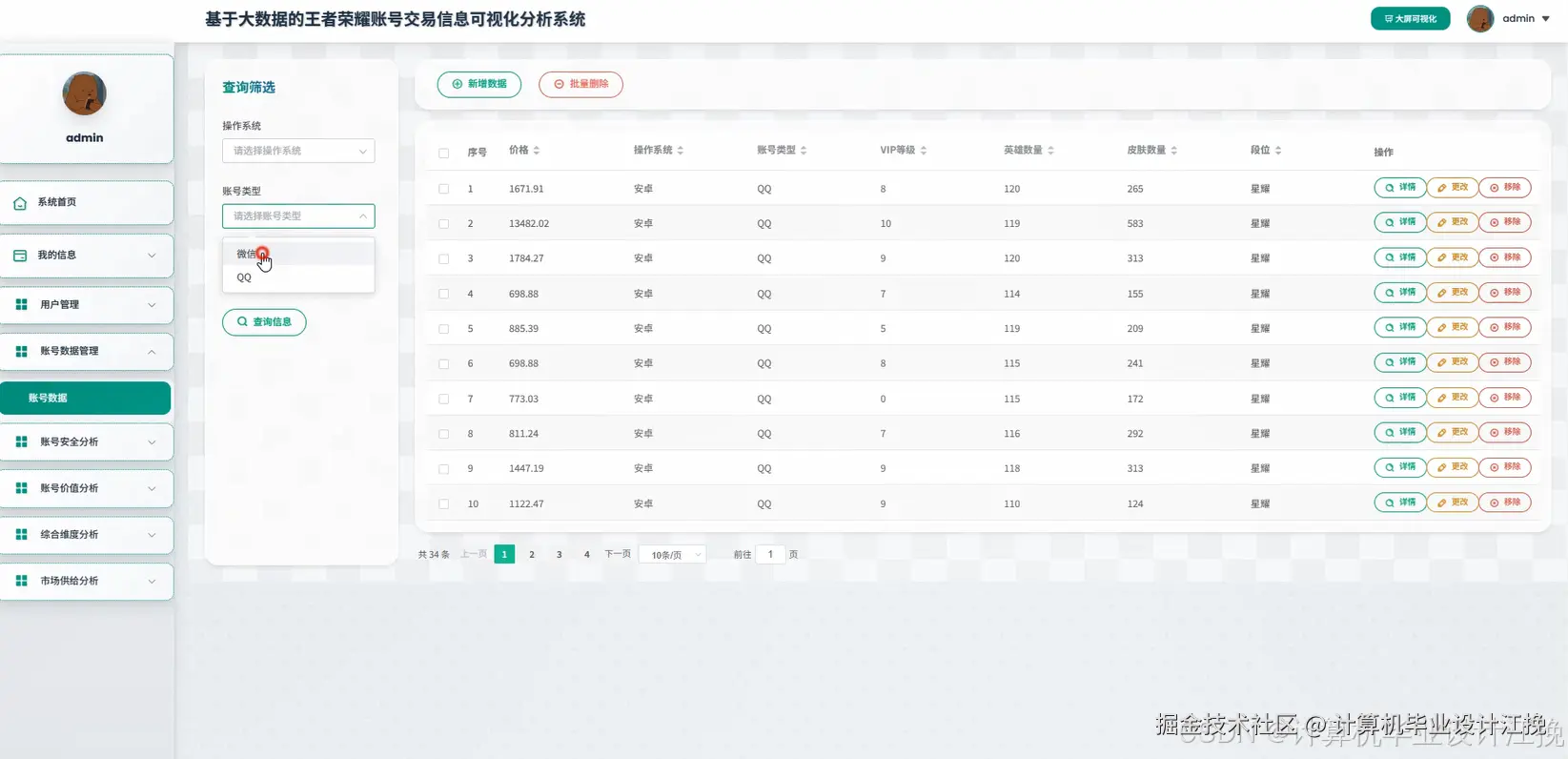Sort table by VIP等级 column arrows
The height and width of the screenshot is (759, 1568).
(924, 151)
